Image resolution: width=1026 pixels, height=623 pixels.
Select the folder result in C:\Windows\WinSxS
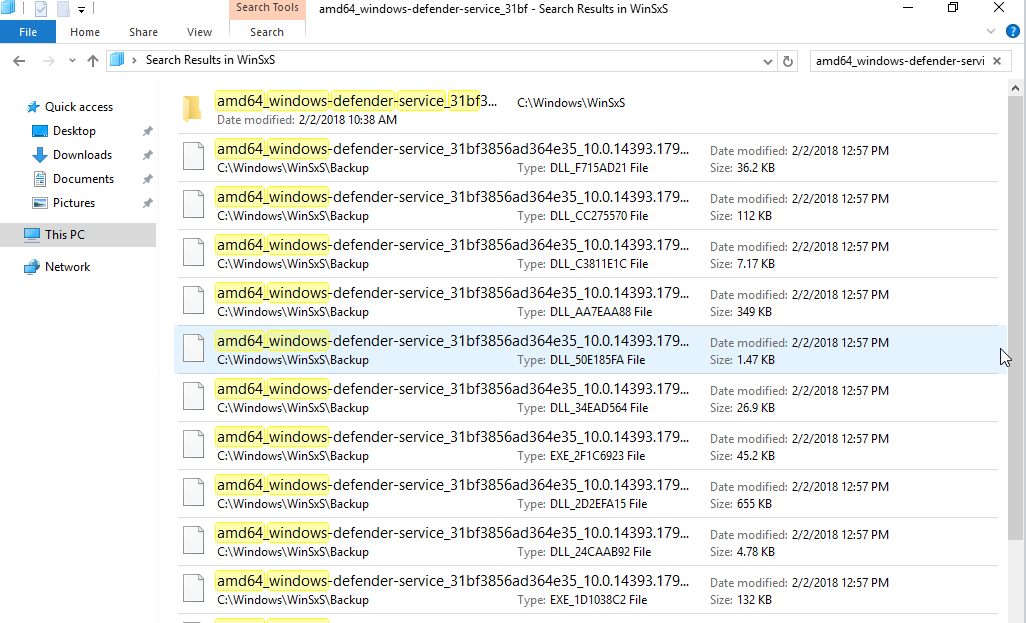point(588,109)
